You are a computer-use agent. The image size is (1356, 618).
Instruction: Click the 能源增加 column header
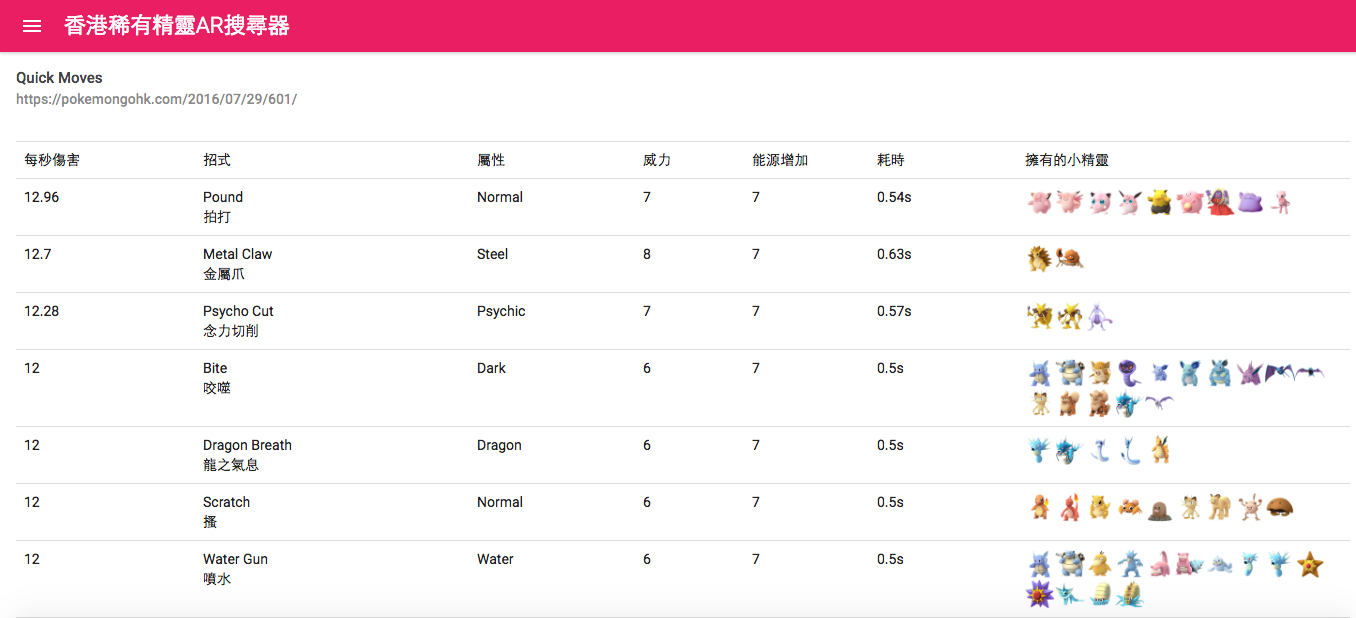tap(780, 160)
